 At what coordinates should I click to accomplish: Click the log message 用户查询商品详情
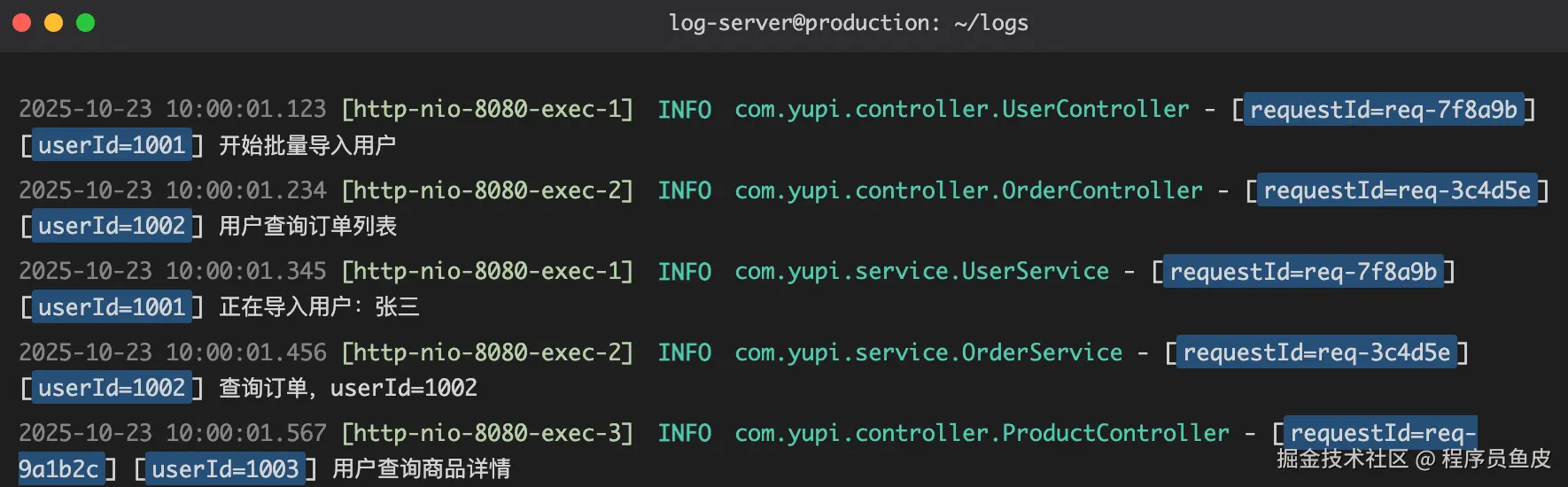point(421,469)
